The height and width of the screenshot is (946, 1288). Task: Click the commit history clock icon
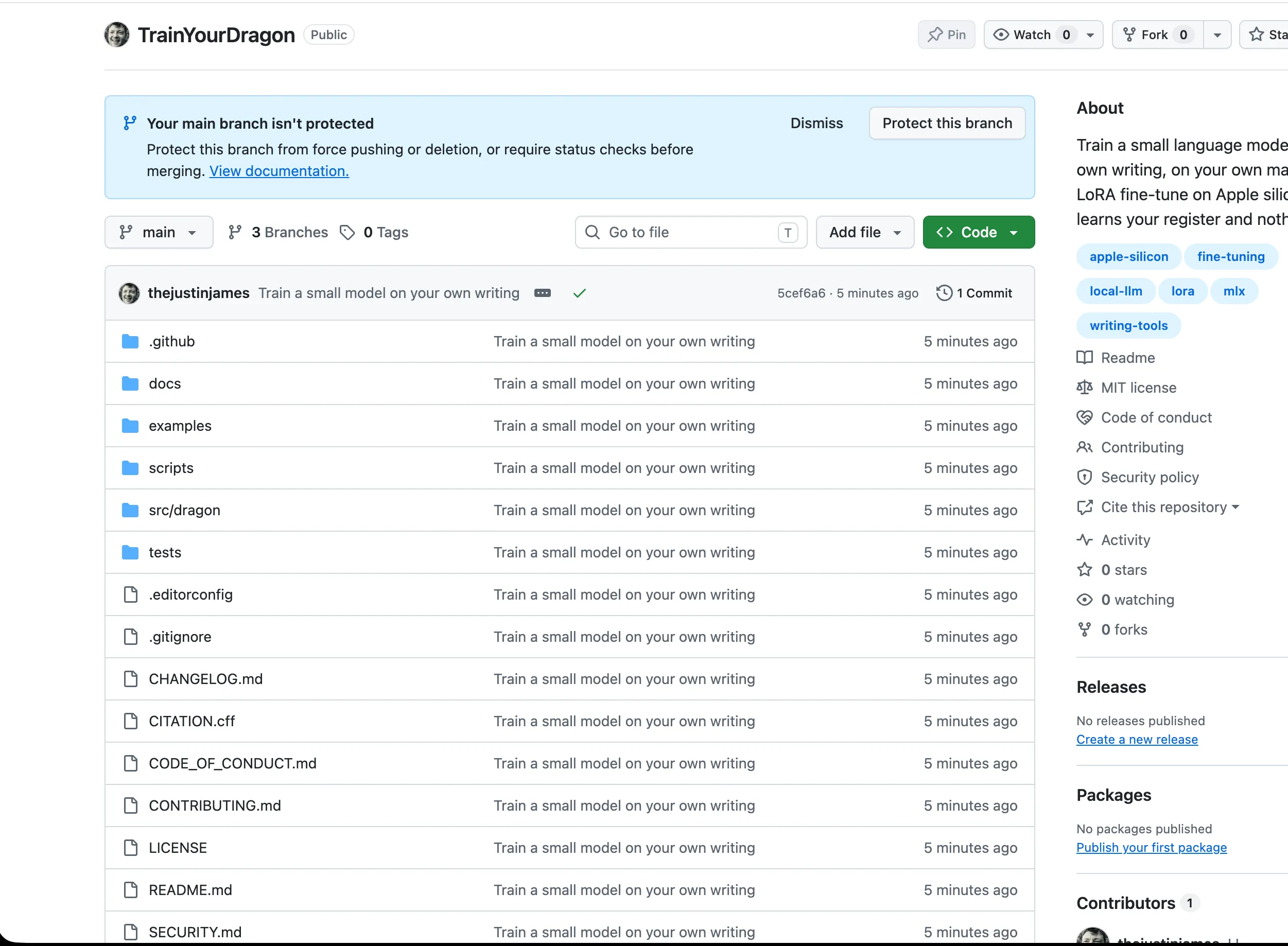coord(945,293)
